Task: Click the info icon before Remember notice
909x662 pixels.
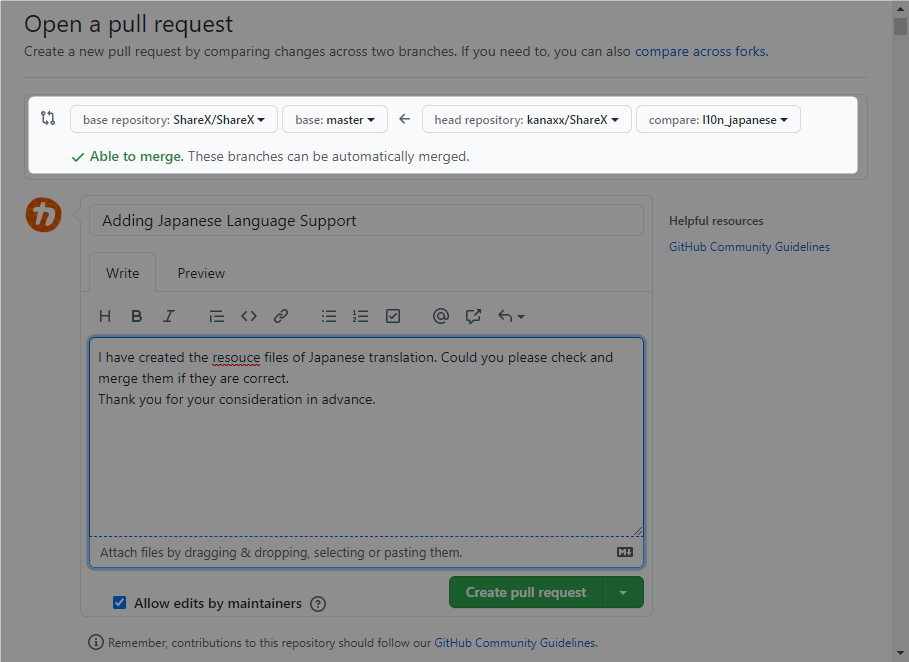Action: pyautogui.click(x=96, y=642)
